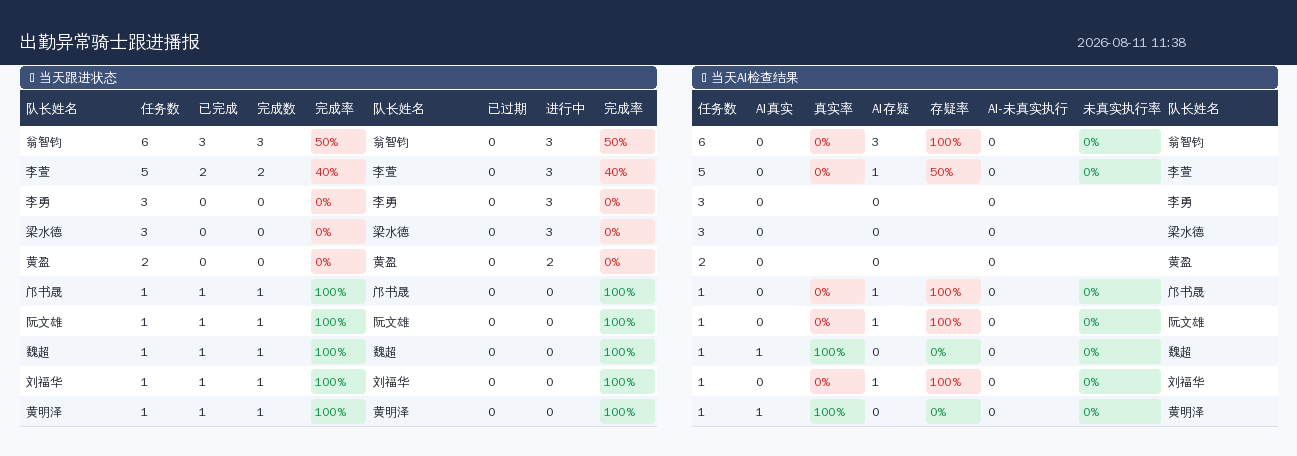Select the 黄明泽 row in AI results table

[985, 412]
